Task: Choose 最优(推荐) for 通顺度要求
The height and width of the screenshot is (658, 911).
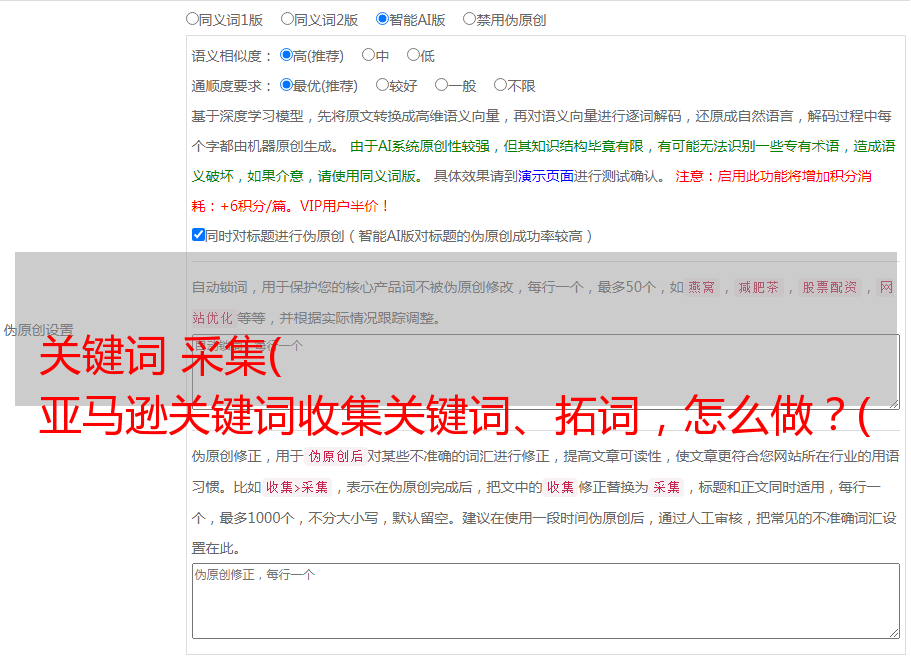Action: pos(286,85)
